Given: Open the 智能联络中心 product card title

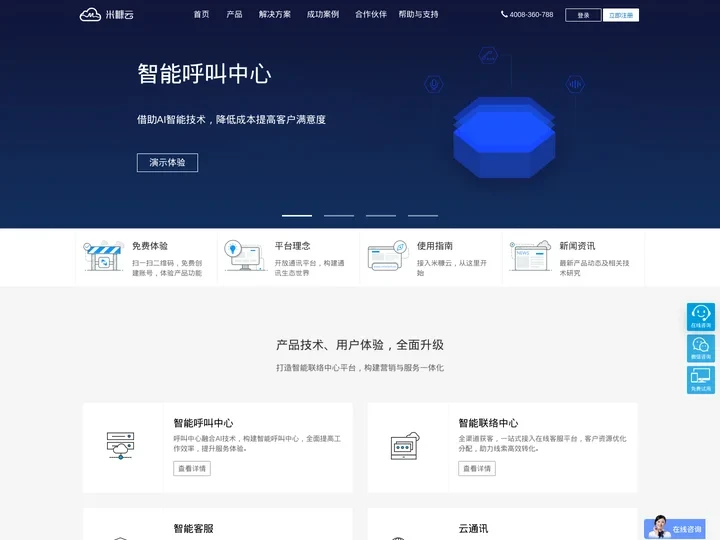Looking at the screenshot, I should (x=488, y=423).
